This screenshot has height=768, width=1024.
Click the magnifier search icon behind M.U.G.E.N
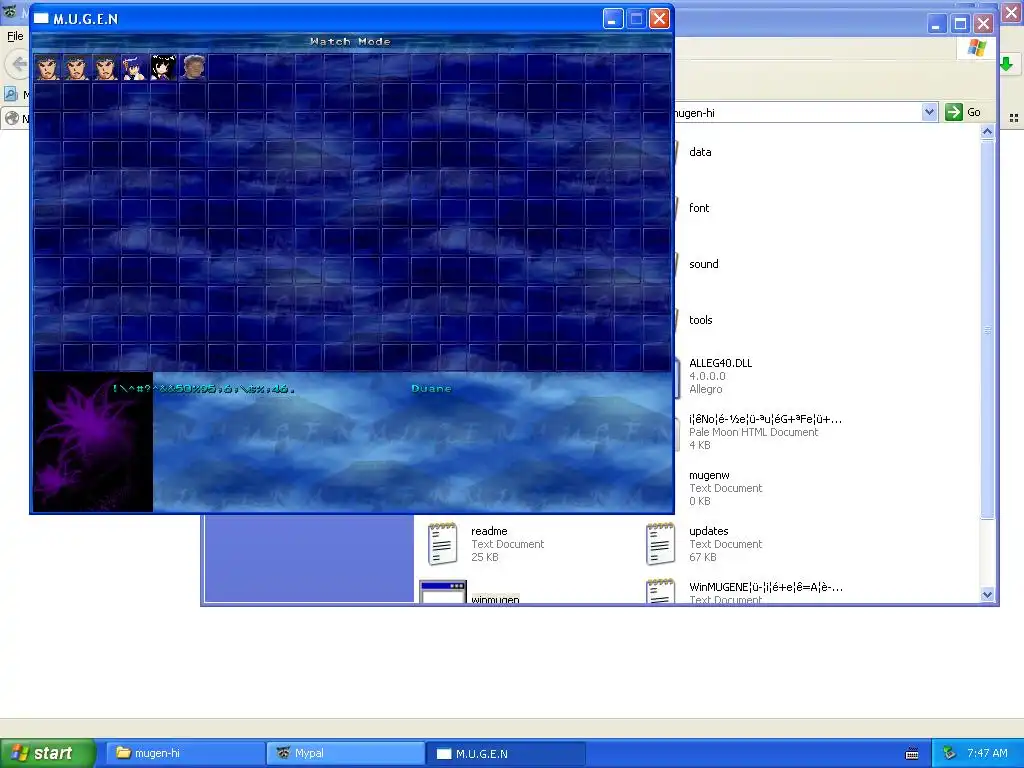click(11, 94)
